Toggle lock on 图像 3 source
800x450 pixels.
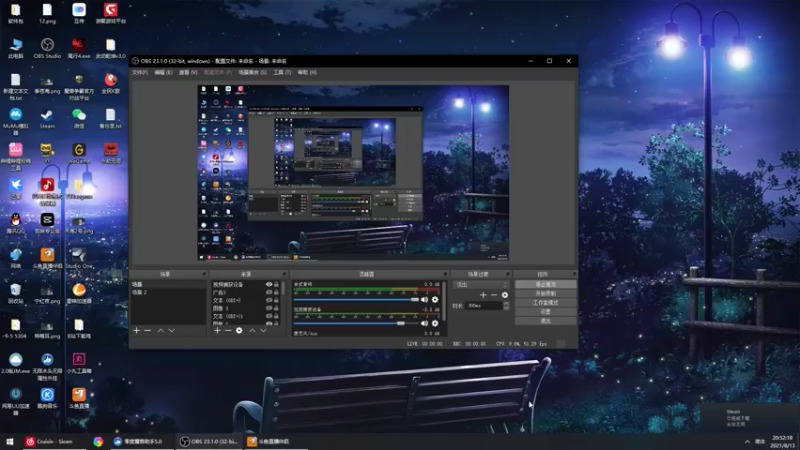pyautogui.click(x=277, y=308)
